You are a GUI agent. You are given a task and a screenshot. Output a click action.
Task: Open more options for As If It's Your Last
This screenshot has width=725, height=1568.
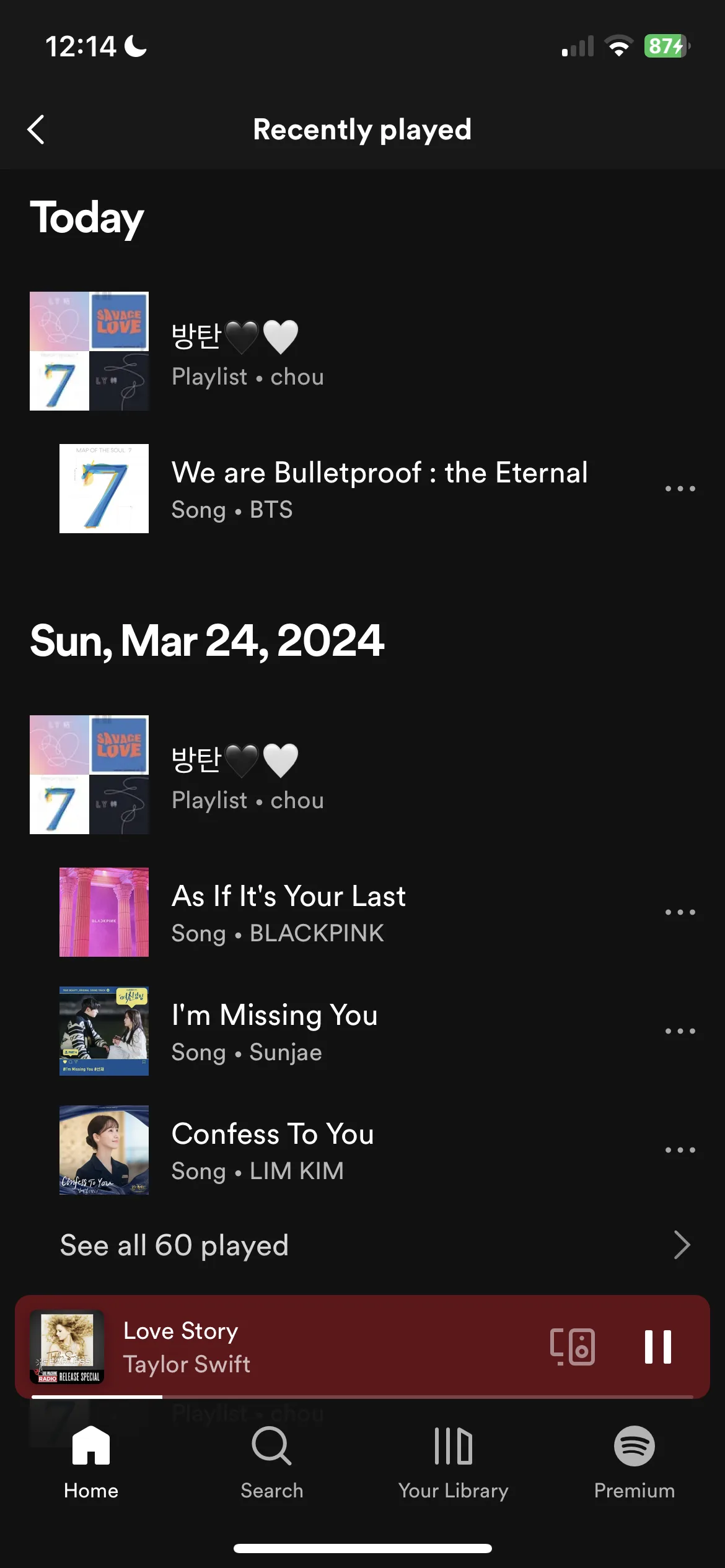[680, 912]
